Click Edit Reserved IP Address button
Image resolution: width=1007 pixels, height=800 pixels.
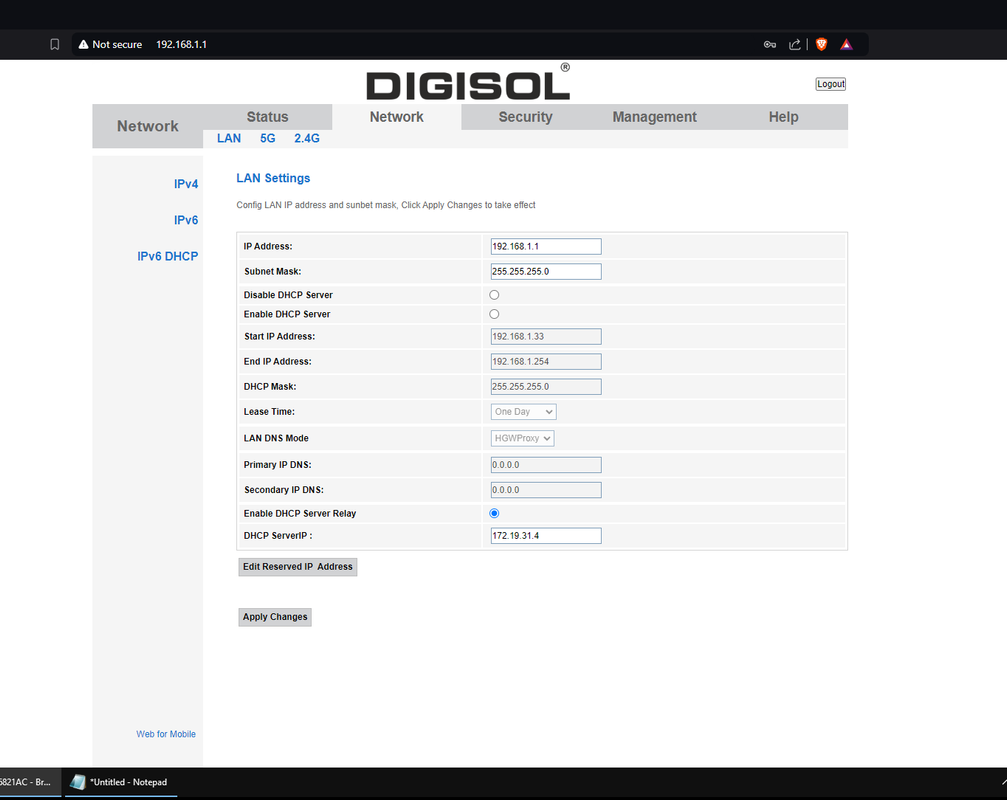pos(297,567)
